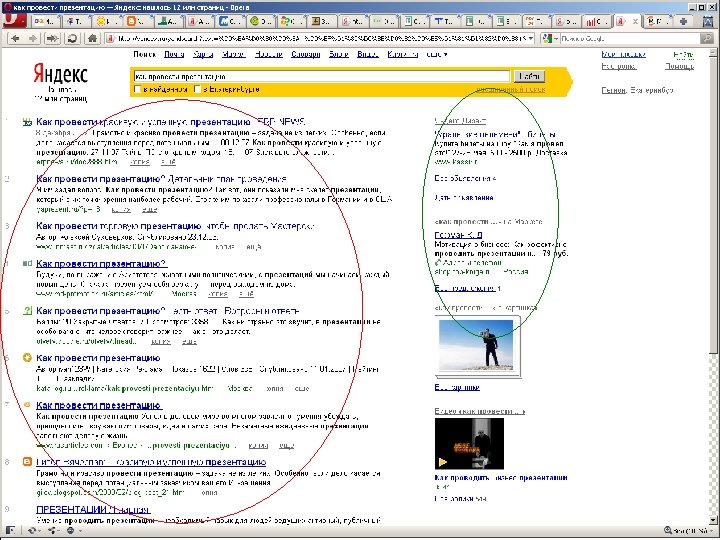Screen dimensions: 720x540
Task: Click the vertical scrollbar up arrow
Action: 713,54
